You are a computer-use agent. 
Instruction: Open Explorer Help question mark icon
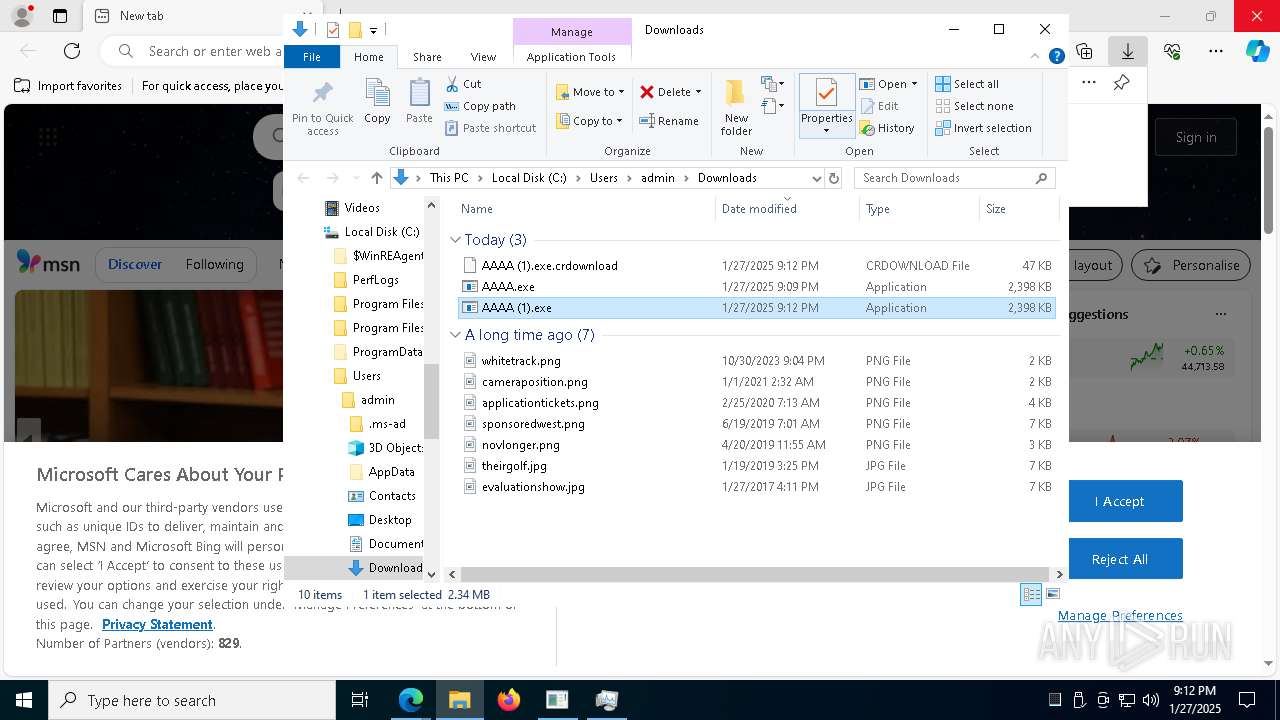pyautogui.click(x=1056, y=57)
